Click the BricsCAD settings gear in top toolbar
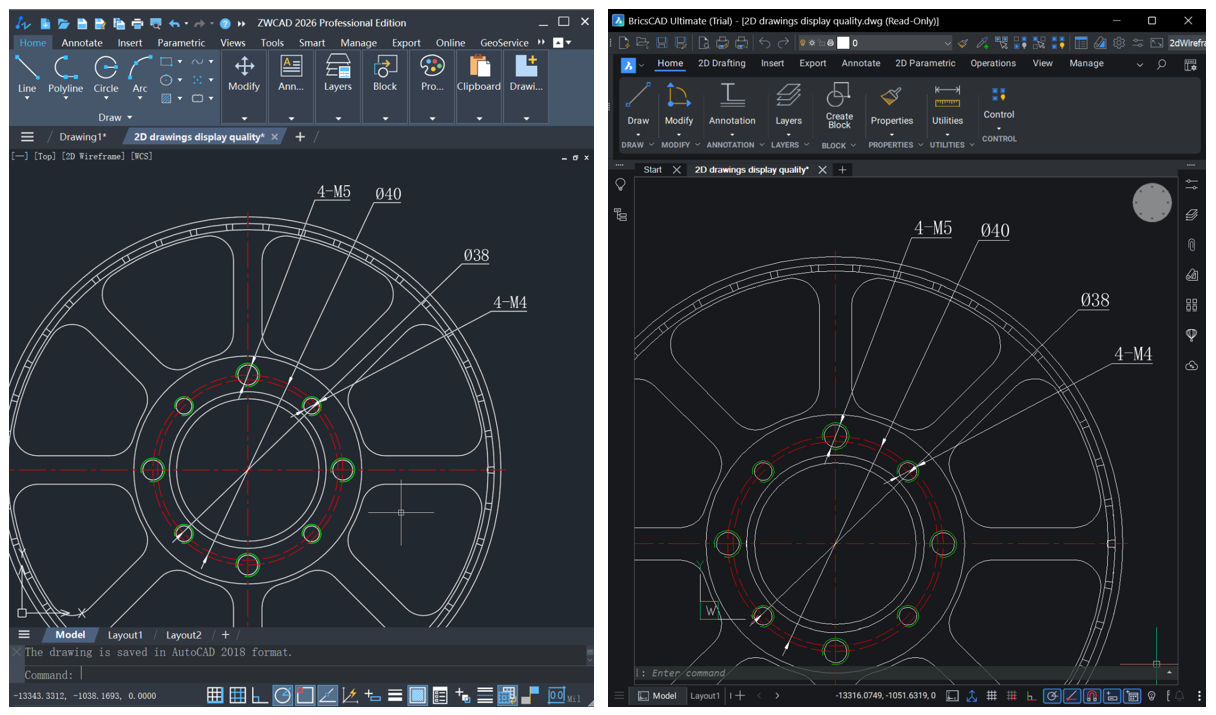Image resolution: width=1216 pixels, height=715 pixels. point(1119,43)
